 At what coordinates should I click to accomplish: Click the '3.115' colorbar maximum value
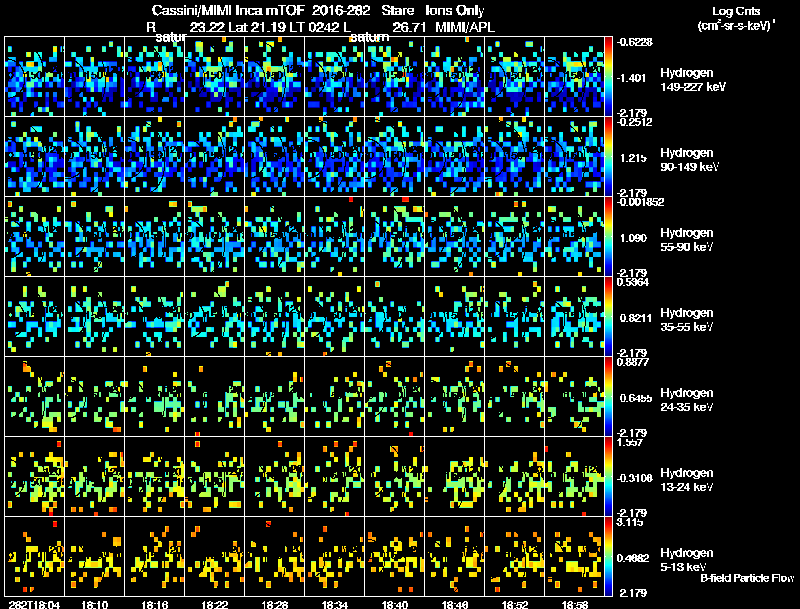(630, 522)
